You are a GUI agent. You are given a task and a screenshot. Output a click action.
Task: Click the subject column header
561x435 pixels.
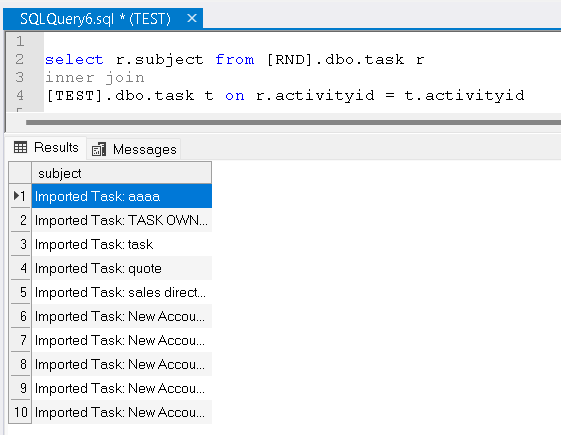coord(122,173)
